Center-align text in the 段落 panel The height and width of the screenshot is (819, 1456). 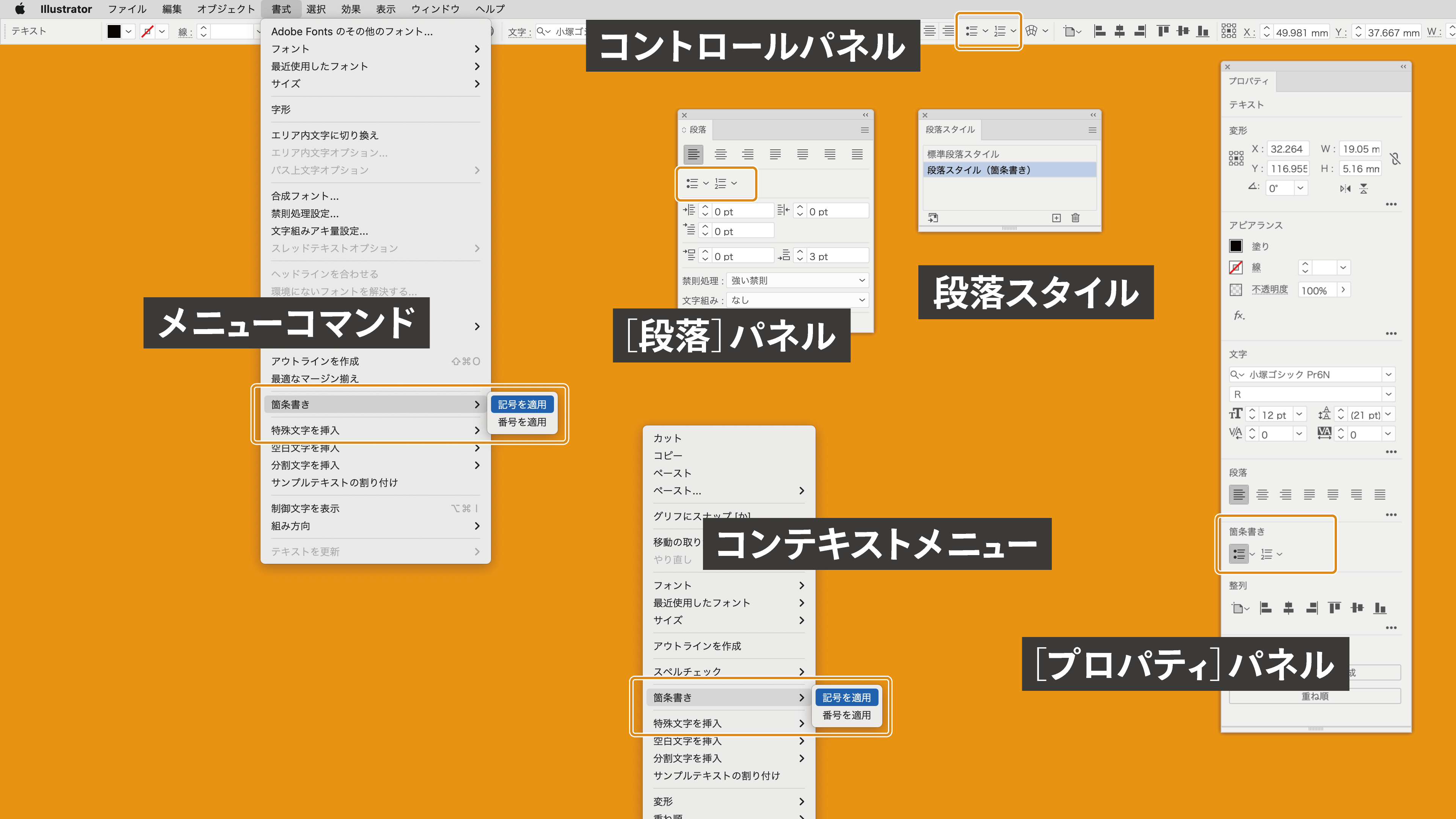click(x=721, y=154)
